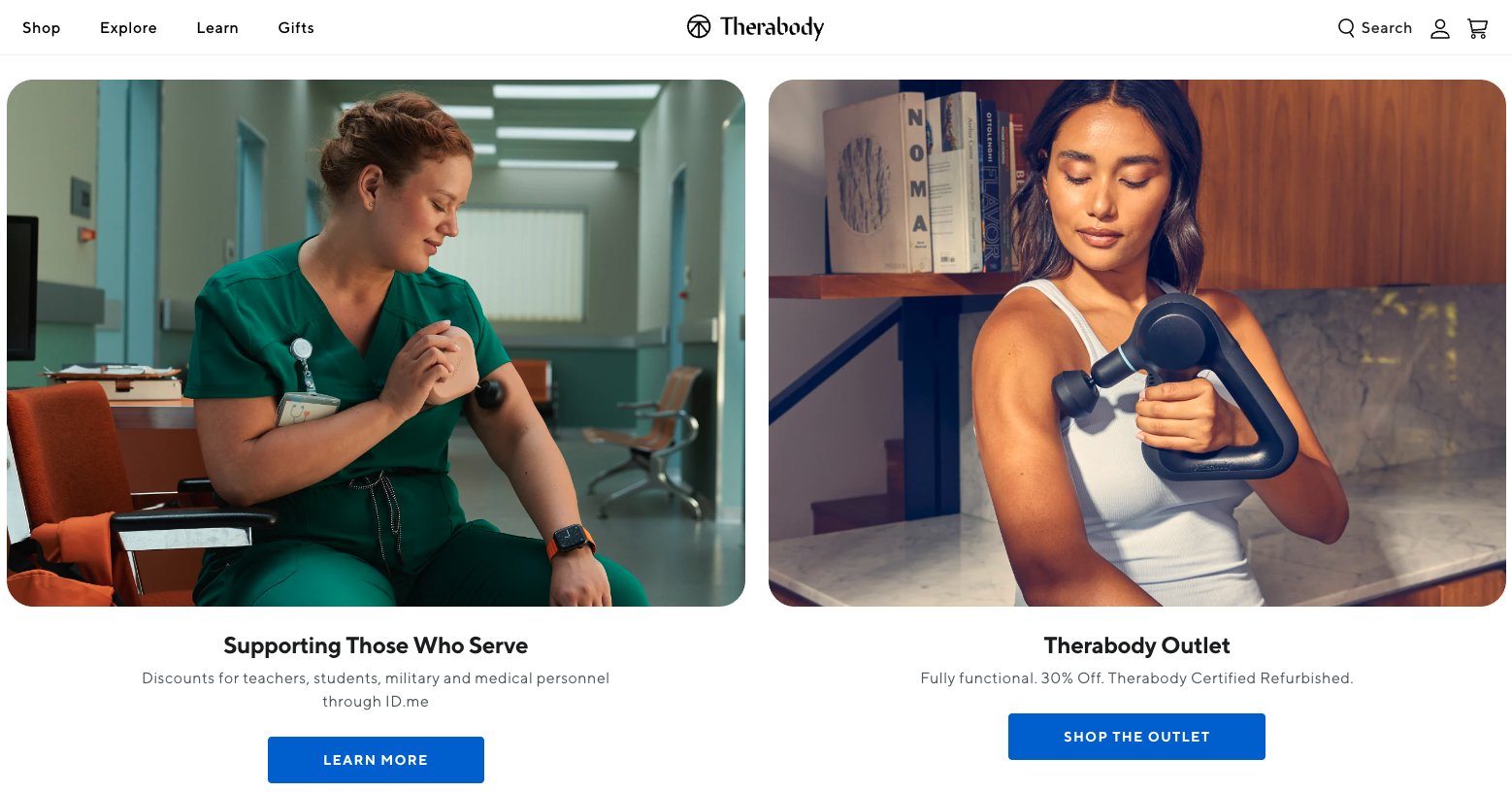
Task: Click the magnifying glass search icon
Action: click(1346, 28)
